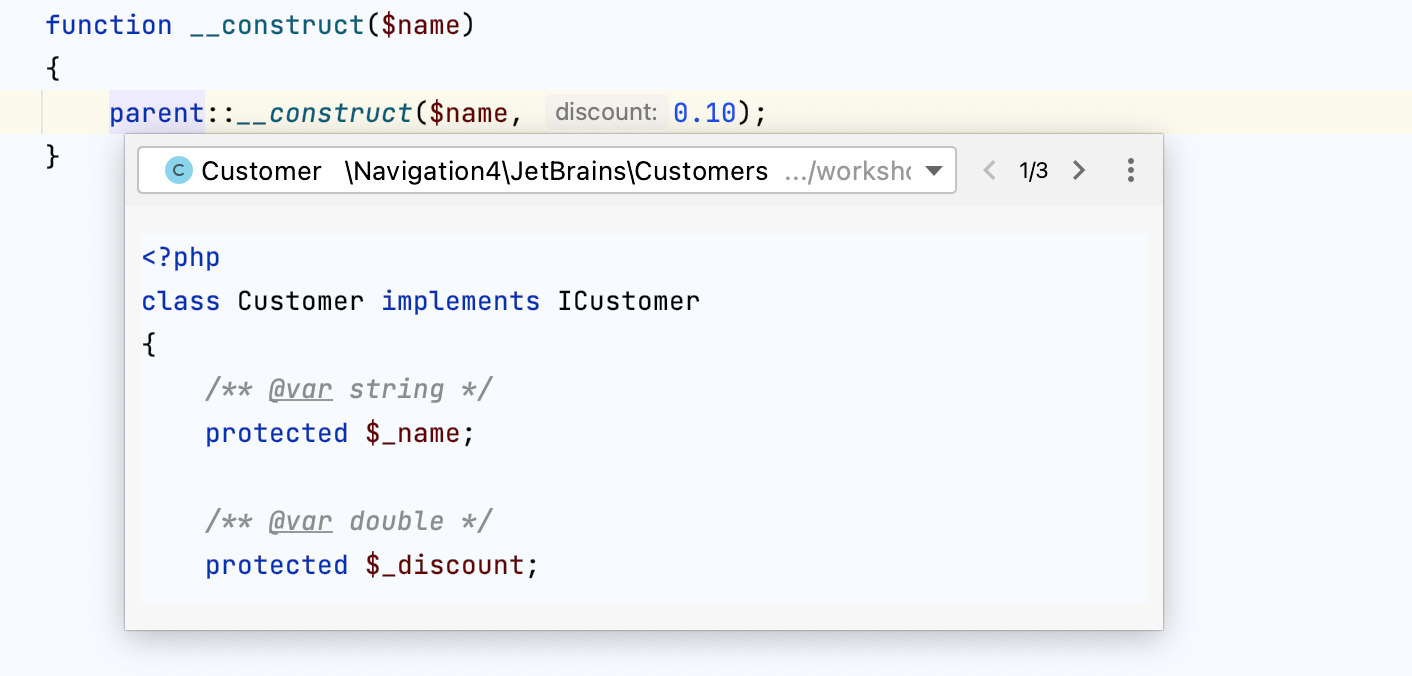Viewport: 1412px width, 676px height.
Task: Click the 'implements' keyword in popup
Action: click(461, 301)
